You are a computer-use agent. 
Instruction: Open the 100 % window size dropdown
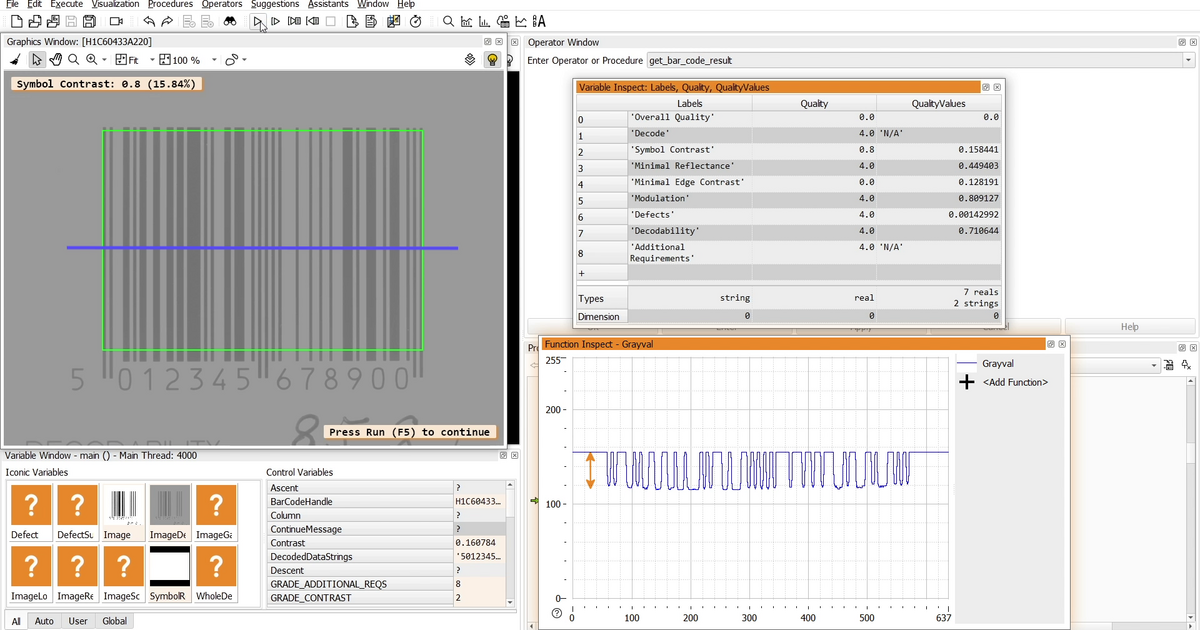214,60
